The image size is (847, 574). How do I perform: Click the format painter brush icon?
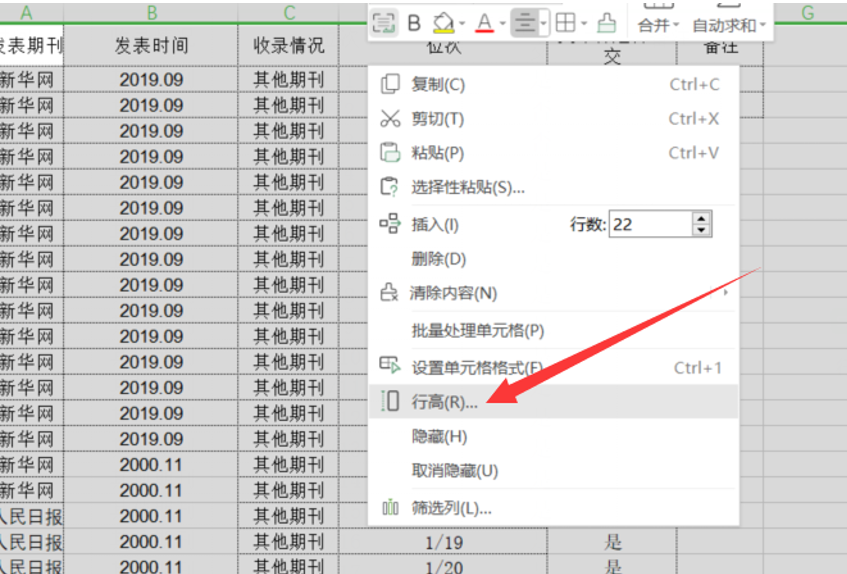tap(607, 23)
